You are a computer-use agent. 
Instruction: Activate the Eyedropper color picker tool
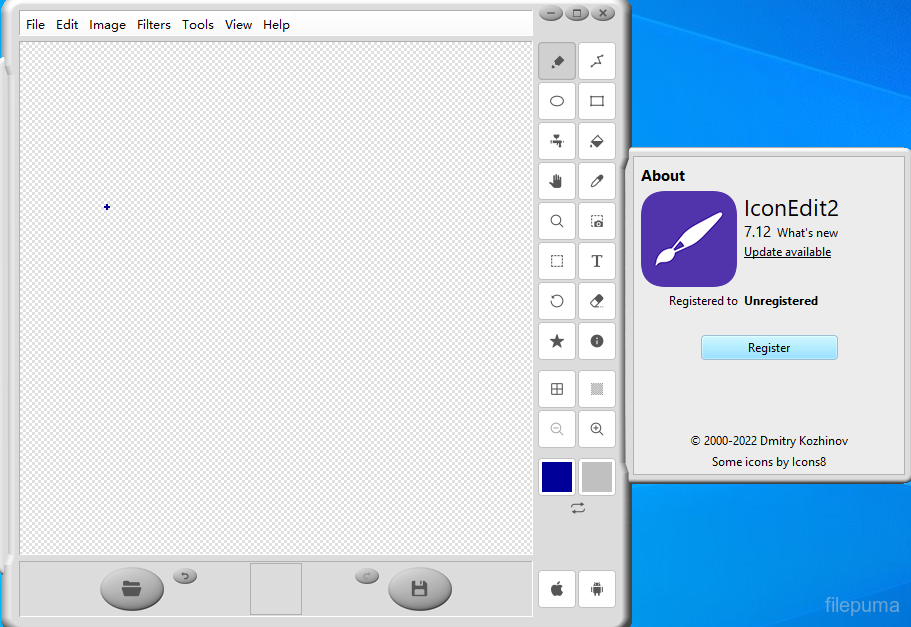click(597, 181)
